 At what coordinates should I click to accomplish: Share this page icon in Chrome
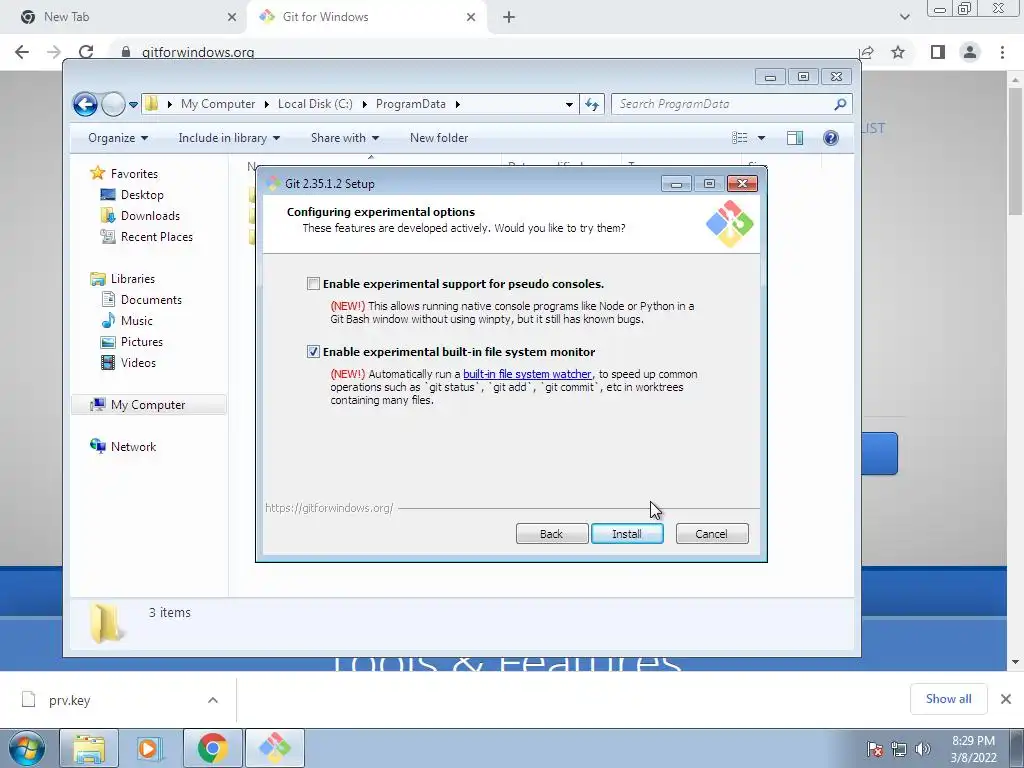click(867, 52)
